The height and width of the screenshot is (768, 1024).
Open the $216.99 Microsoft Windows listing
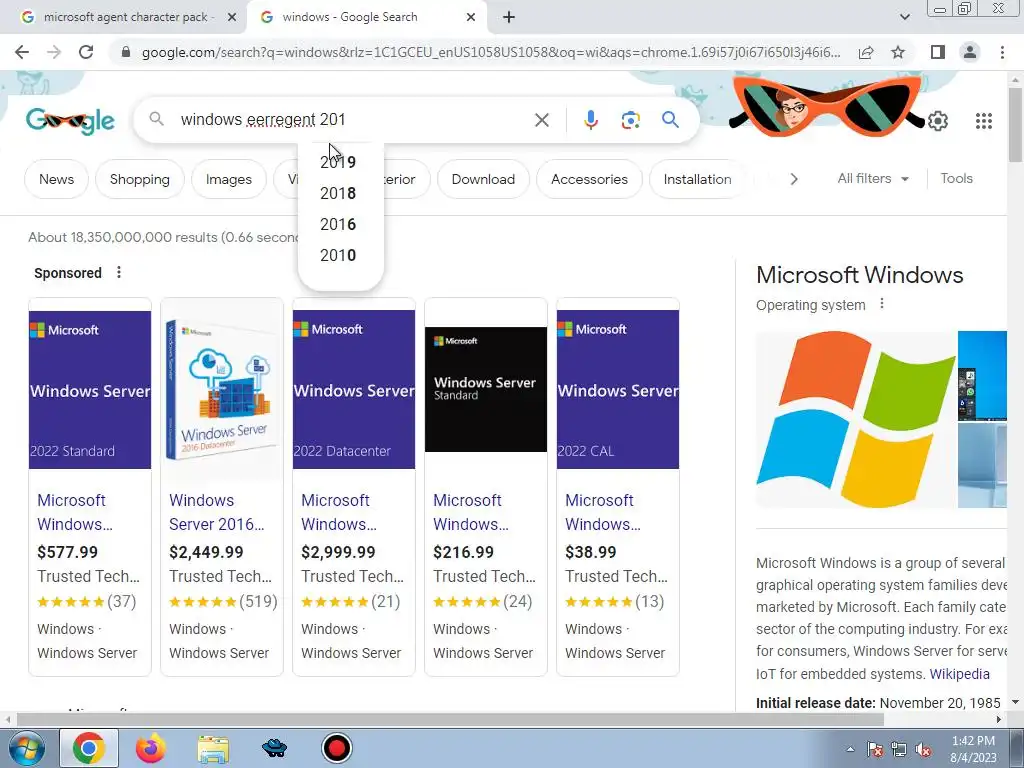point(470,512)
